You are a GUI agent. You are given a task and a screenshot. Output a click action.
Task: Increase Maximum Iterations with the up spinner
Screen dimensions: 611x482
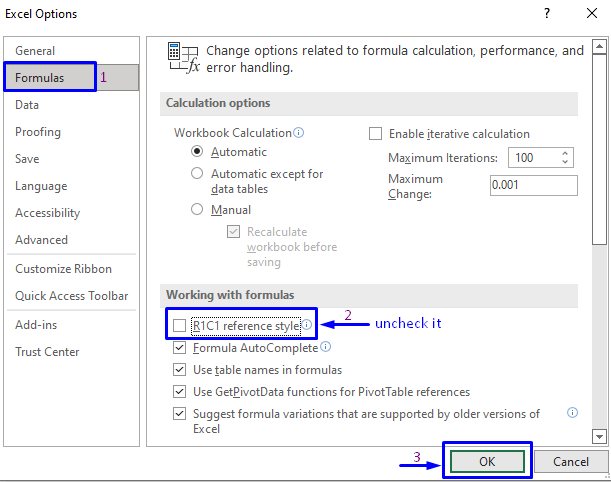565,153
